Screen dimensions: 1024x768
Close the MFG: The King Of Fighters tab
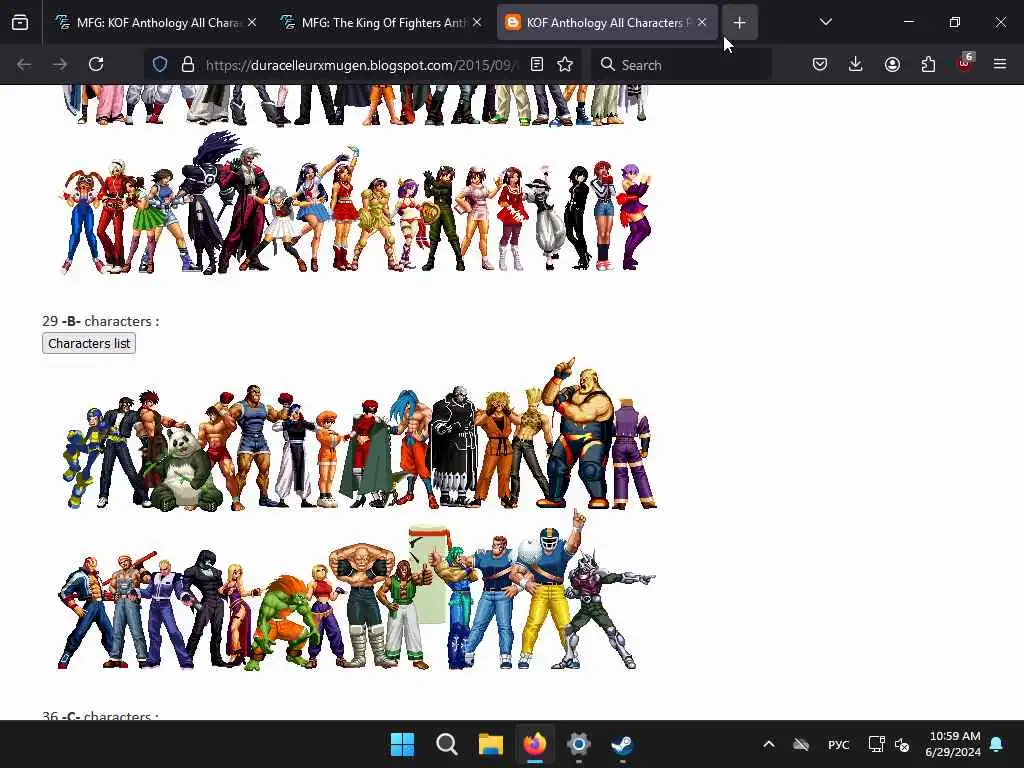[477, 23]
